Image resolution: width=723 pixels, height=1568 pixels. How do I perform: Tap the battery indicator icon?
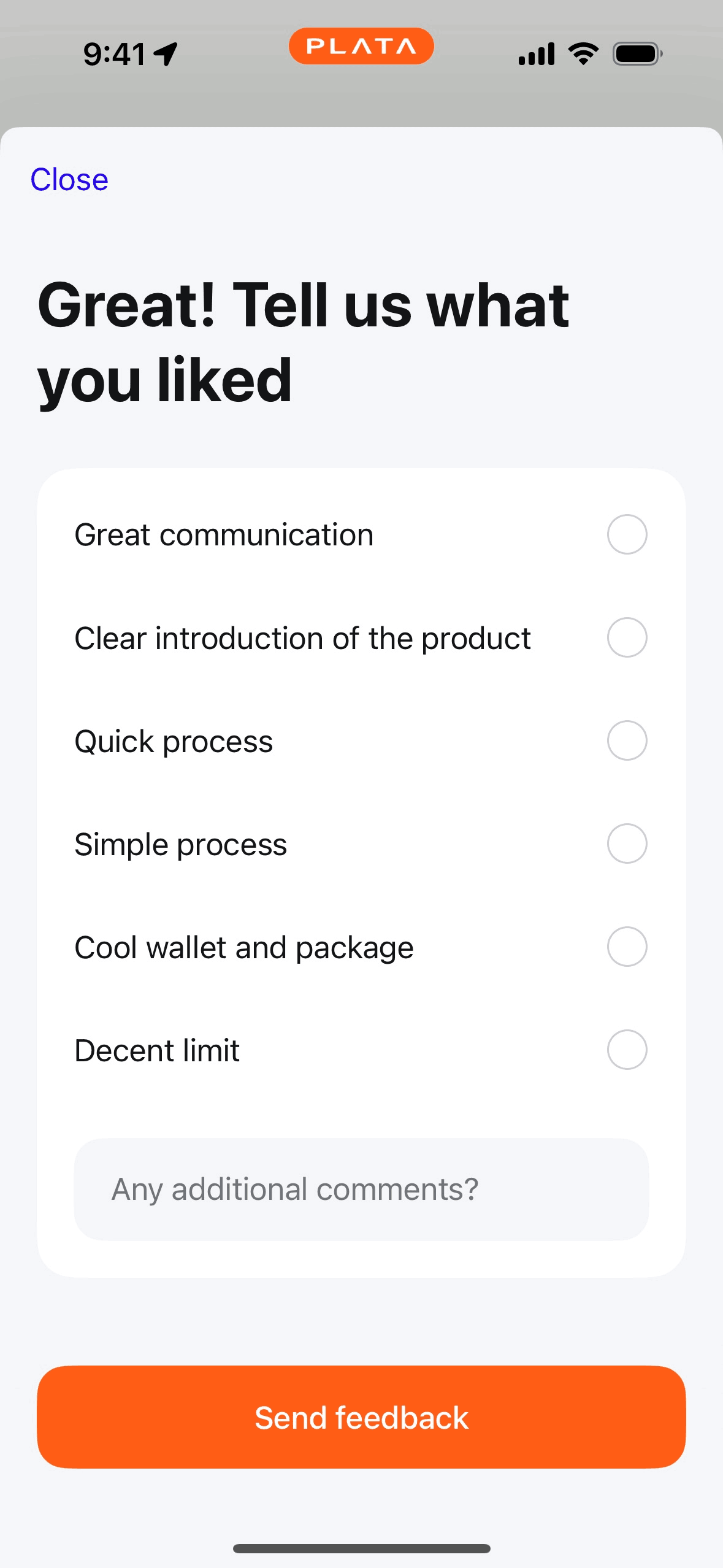(x=637, y=54)
